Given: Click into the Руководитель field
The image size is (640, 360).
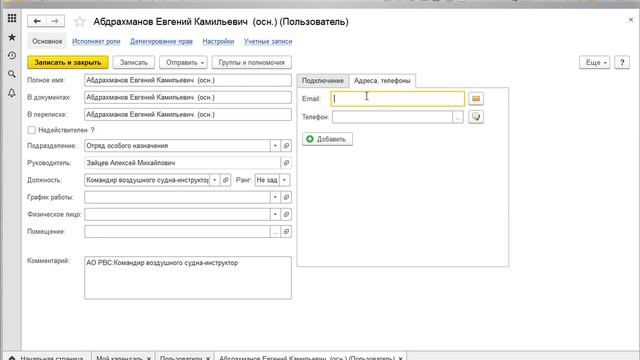Looking at the screenshot, I should (182, 163).
